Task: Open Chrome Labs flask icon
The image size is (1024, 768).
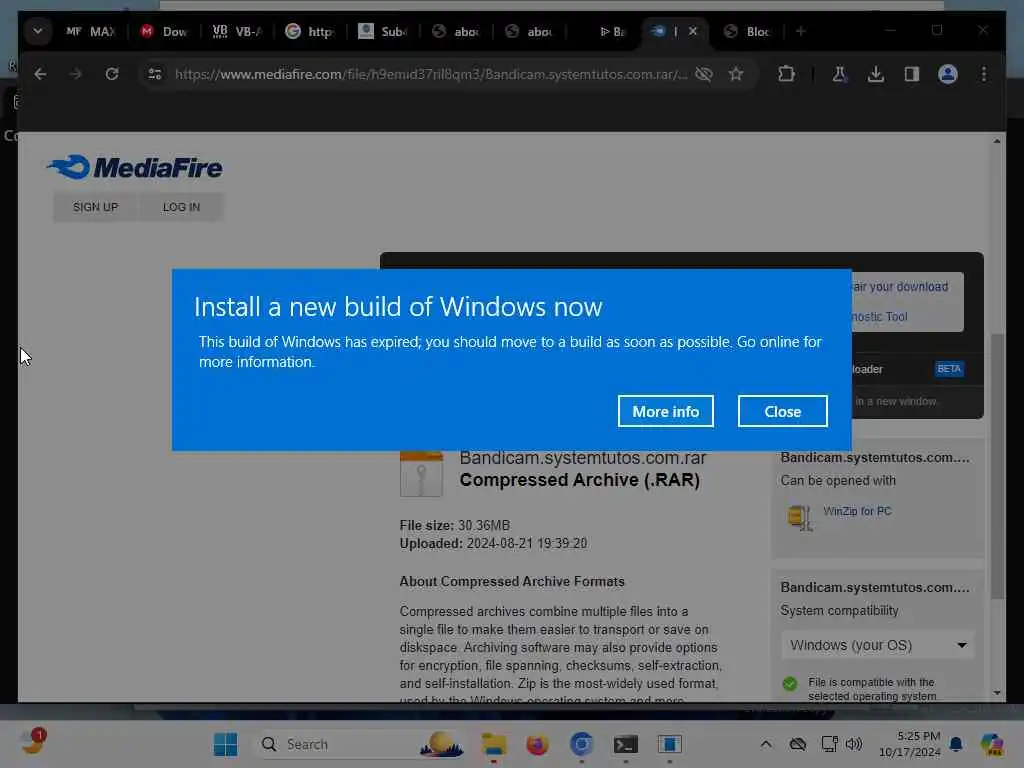Action: point(839,74)
